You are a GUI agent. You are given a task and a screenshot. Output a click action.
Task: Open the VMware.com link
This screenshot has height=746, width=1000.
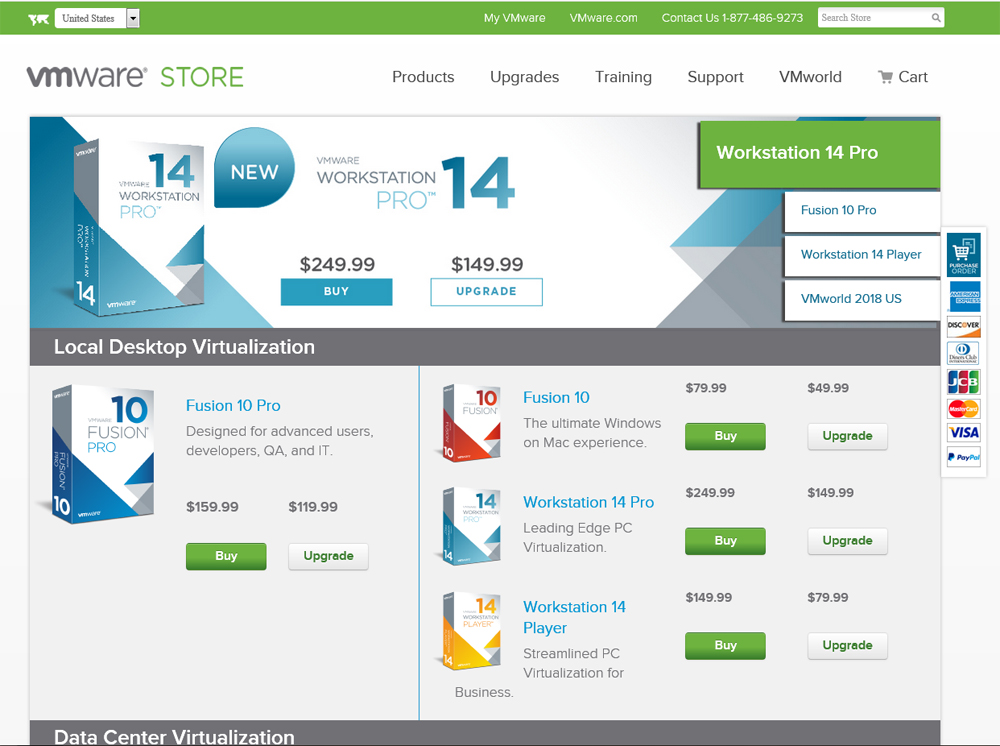pyautogui.click(x=603, y=18)
